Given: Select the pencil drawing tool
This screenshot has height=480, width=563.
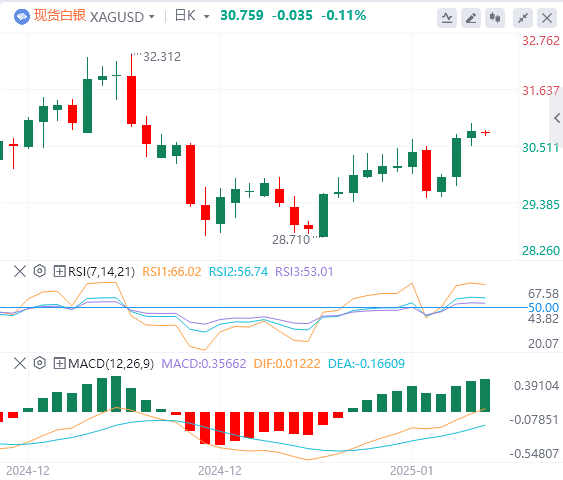Looking at the screenshot, I should [471, 18].
